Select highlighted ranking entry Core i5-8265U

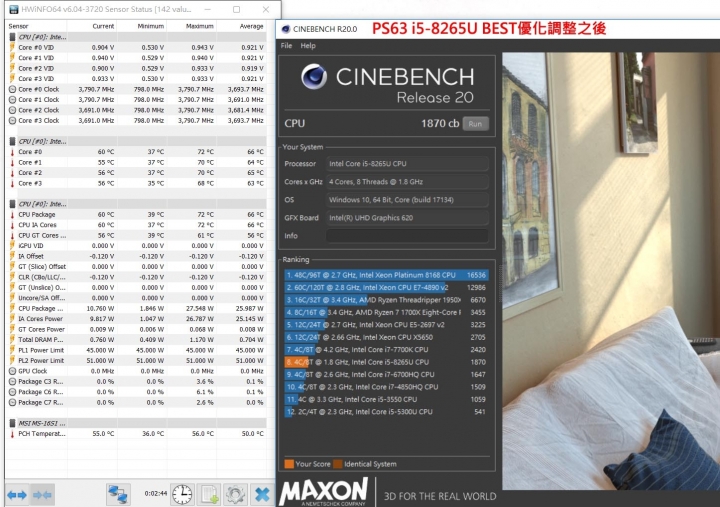click(386, 362)
